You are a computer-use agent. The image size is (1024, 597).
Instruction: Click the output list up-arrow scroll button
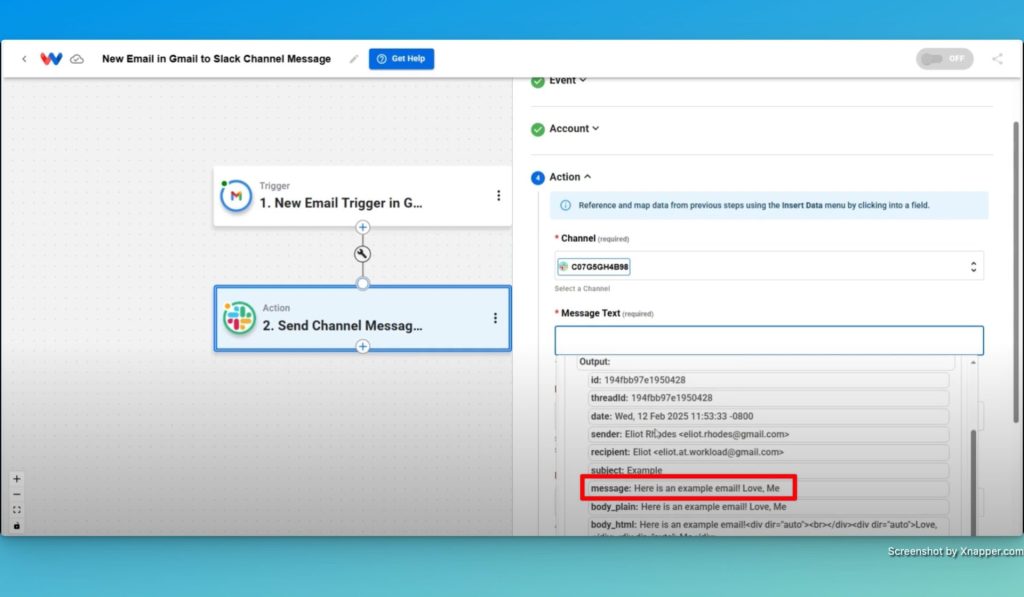pos(973,363)
